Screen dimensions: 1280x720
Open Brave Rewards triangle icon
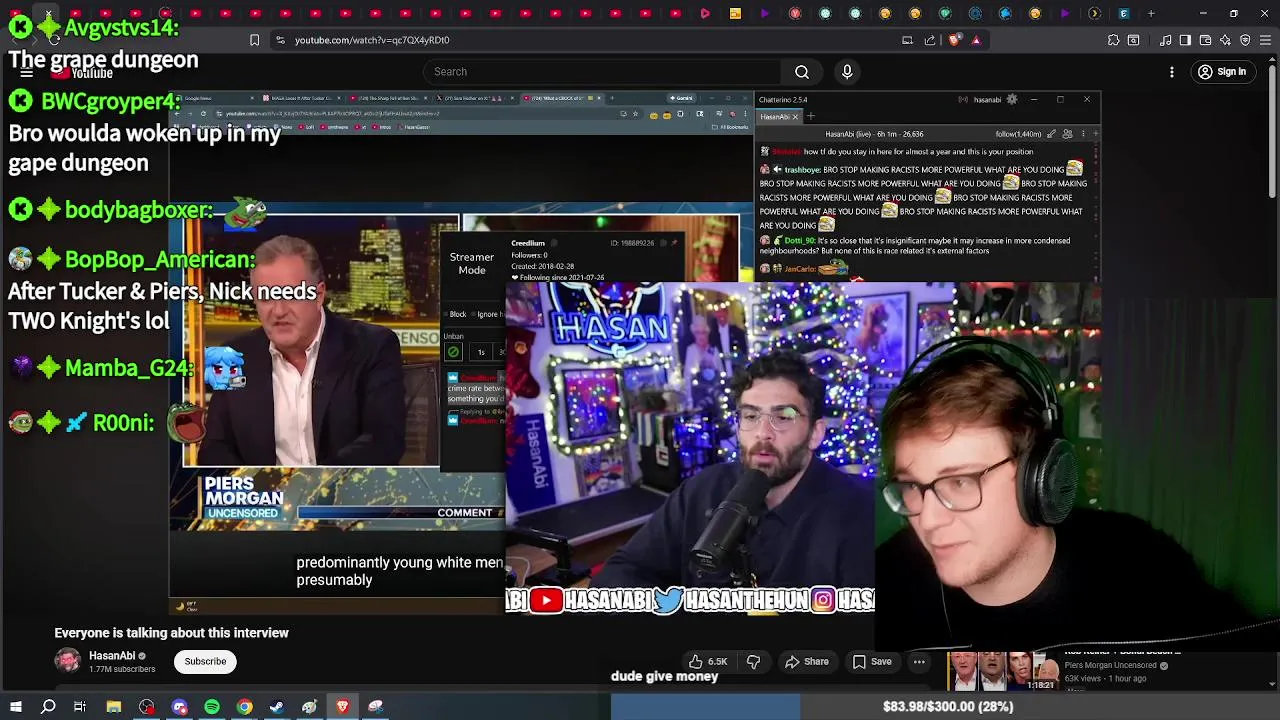coord(976,40)
